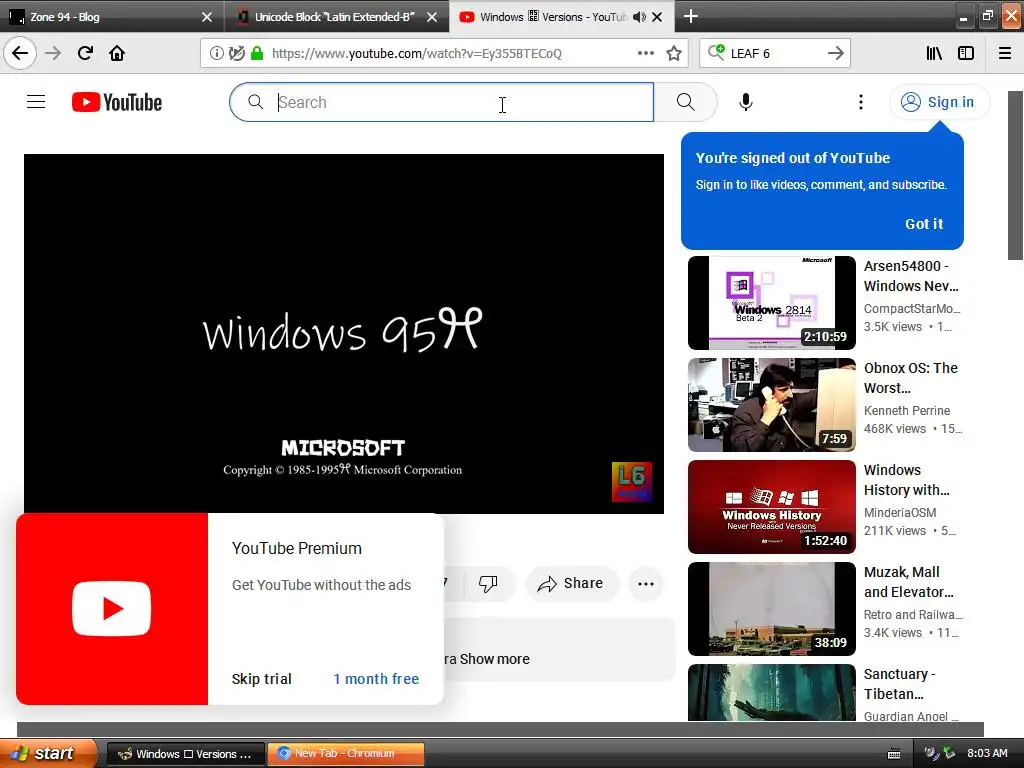Click the Kenneth Perrine channel name
The image size is (1024, 768).
click(906, 410)
